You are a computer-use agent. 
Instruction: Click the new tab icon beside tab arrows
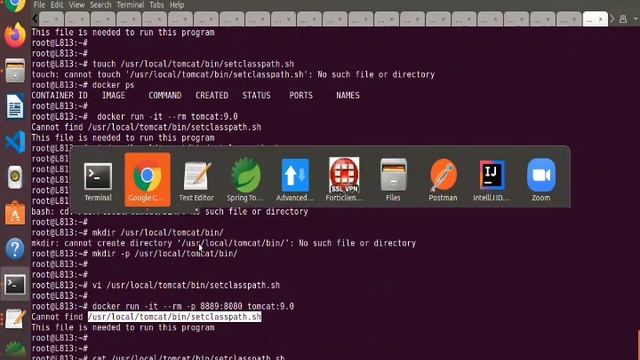click(x=623, y=19)
